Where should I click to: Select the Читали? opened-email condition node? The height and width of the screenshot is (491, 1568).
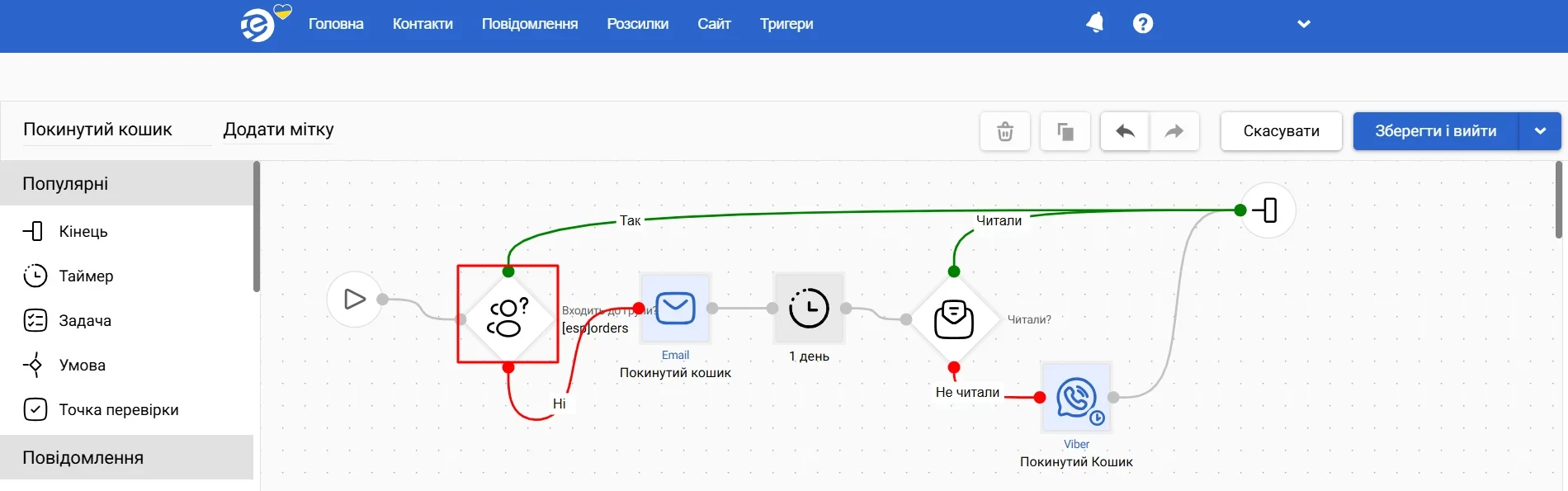coord(954,319)
